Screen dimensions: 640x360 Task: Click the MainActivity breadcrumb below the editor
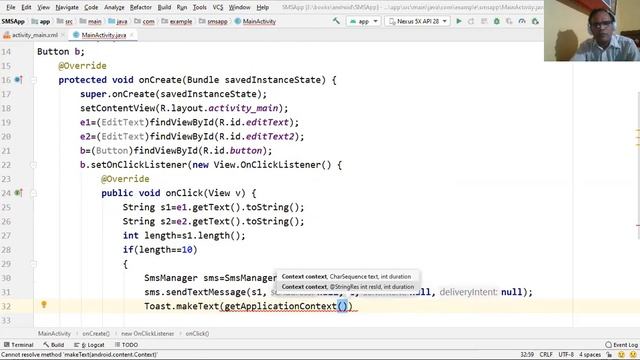tap(54, 333)
